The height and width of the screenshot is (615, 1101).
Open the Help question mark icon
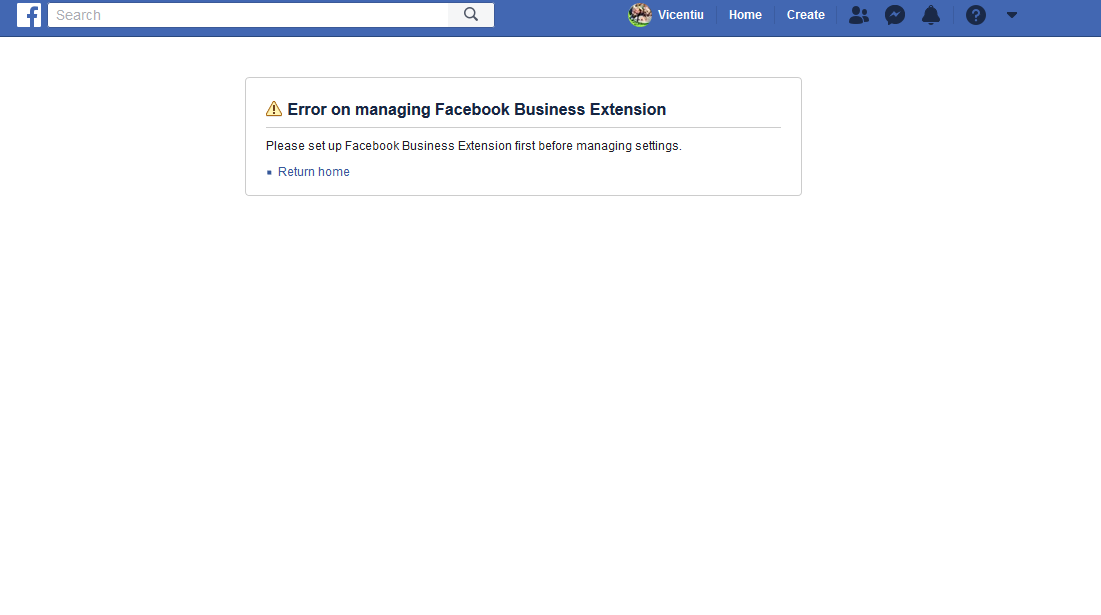pos(975,15)
